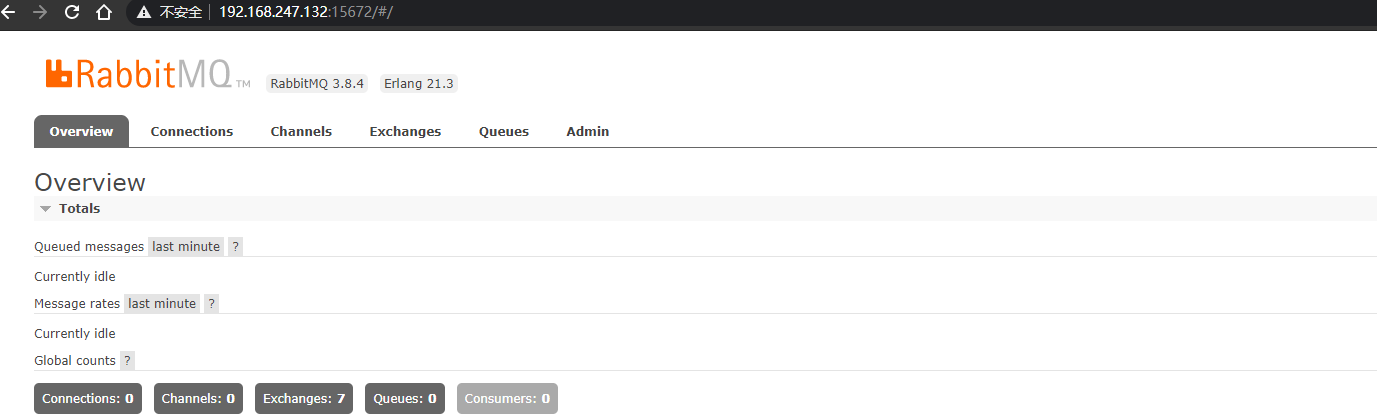The image size is (1377, 417).
Task: Go to browser home page icon
Action: [103, 12]
